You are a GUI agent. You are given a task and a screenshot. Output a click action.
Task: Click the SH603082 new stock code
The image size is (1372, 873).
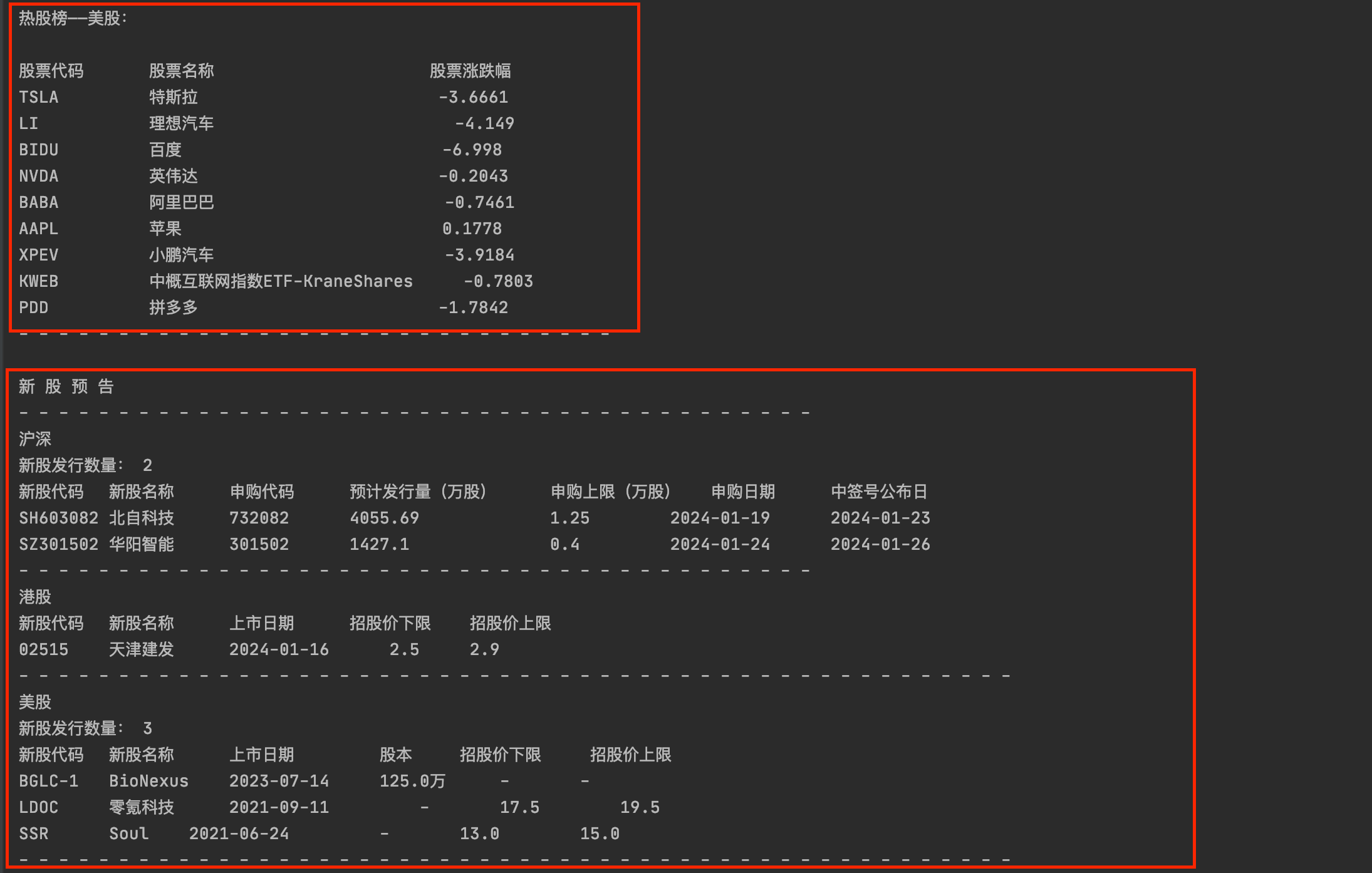58,518
